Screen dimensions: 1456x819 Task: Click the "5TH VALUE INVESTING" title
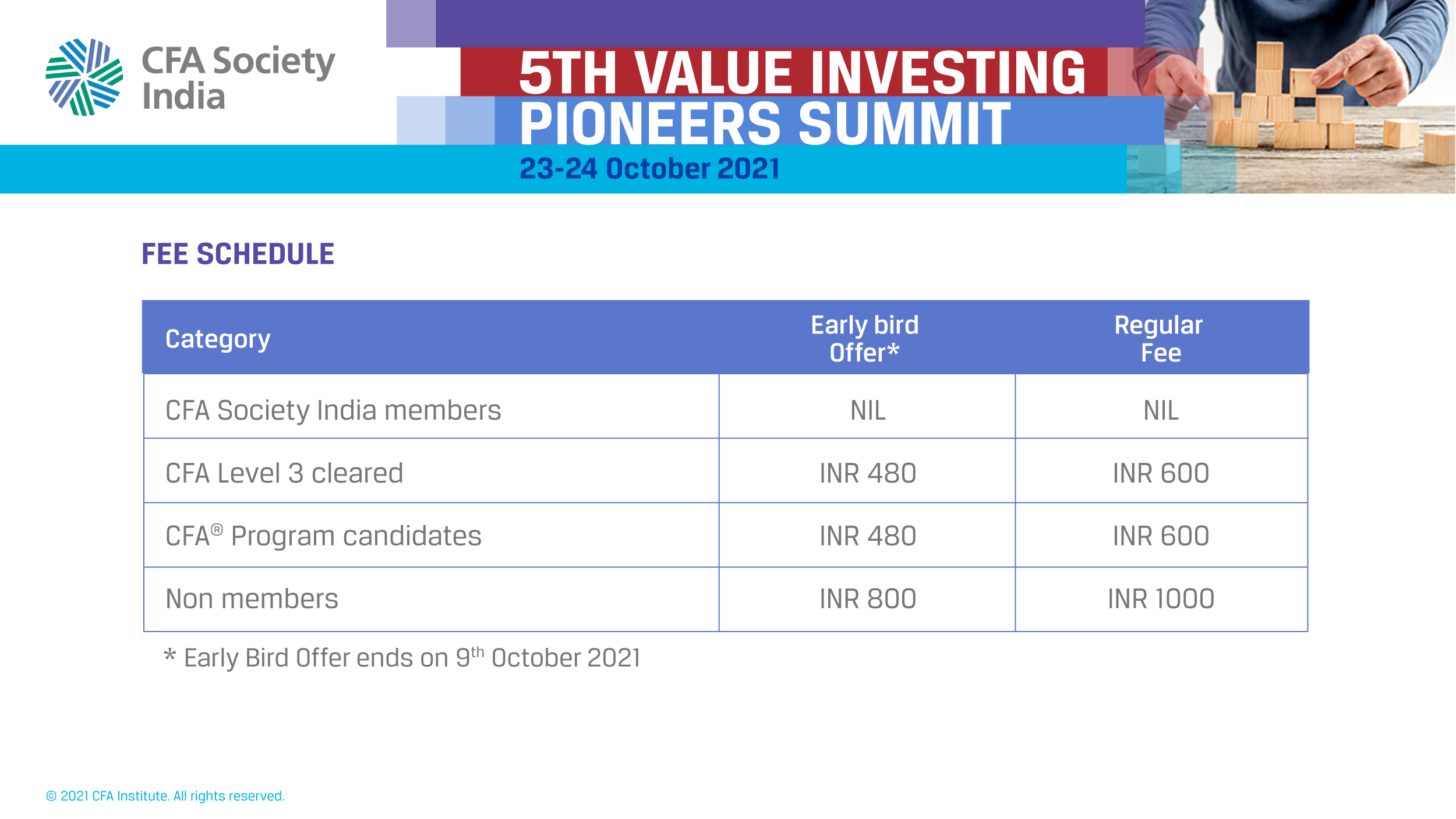801,72
